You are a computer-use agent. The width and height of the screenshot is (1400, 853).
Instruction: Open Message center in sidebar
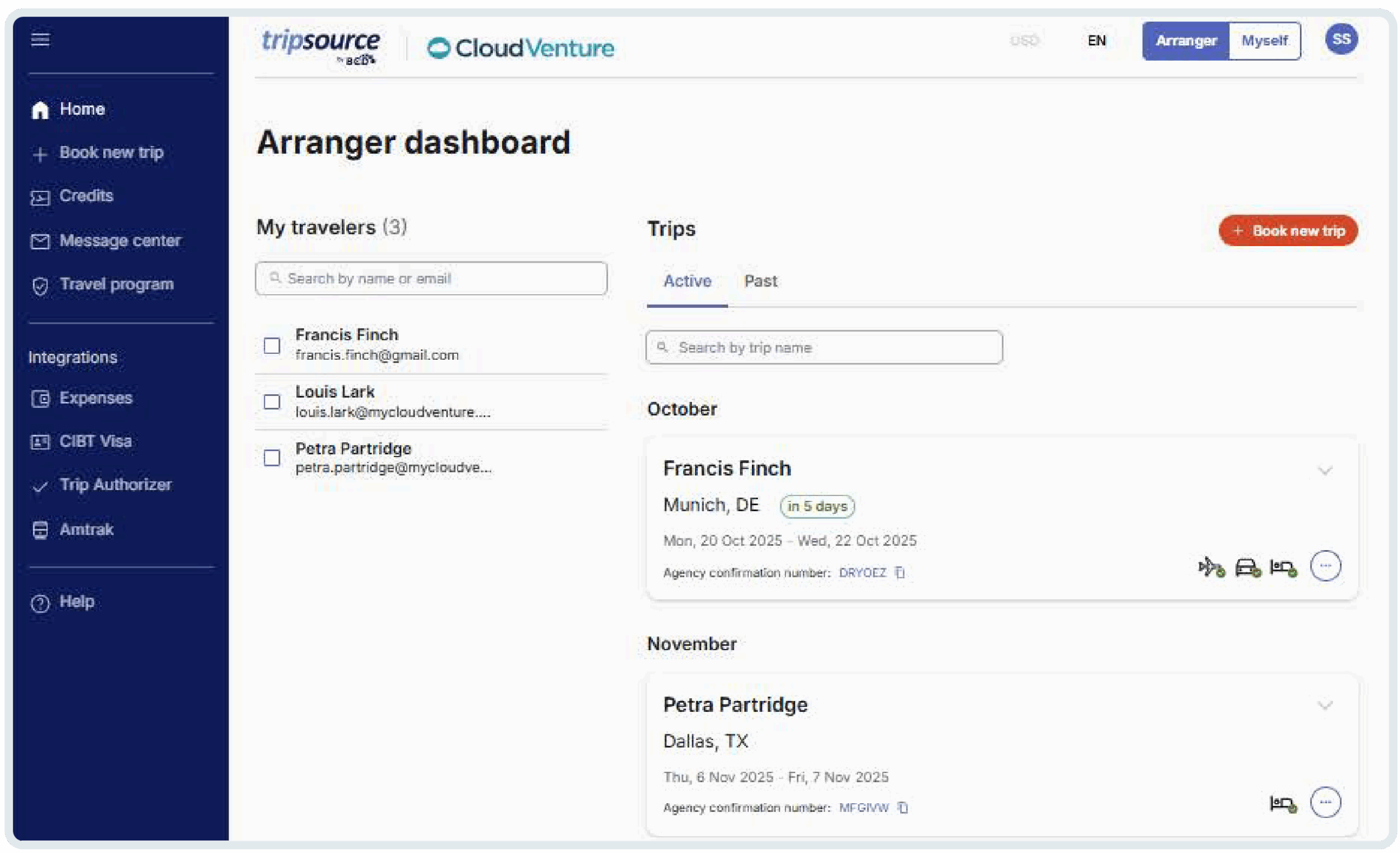[120, 241]
